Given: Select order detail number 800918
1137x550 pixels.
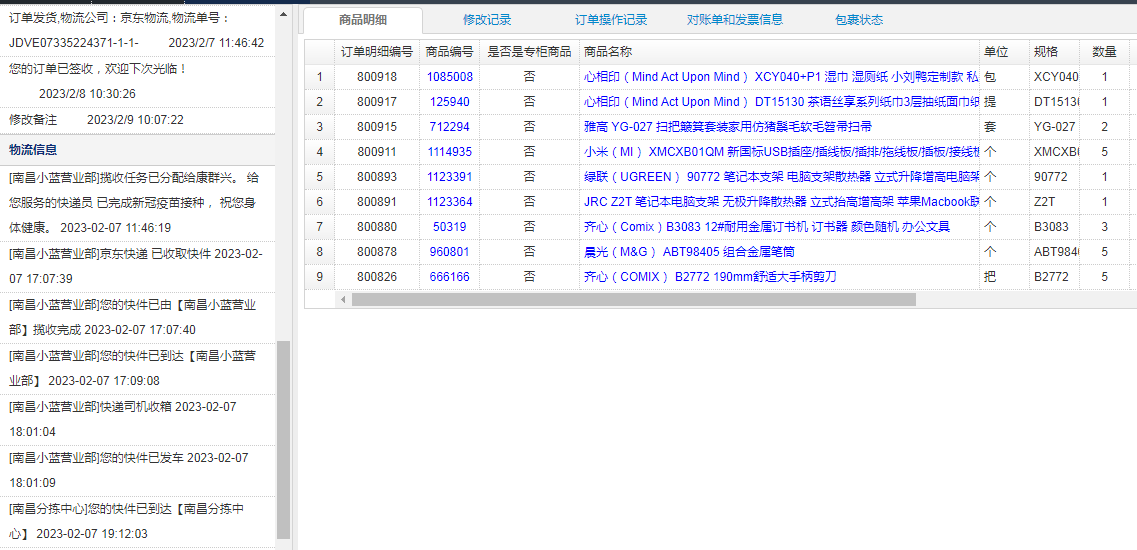Looking at the screenshot, I should click(377, 77).
